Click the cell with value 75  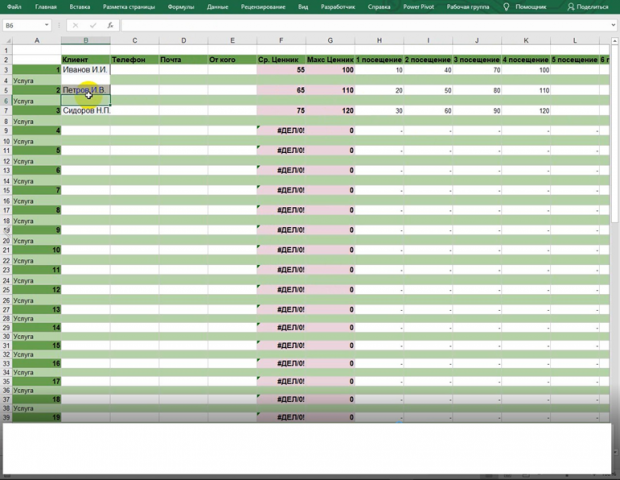281,111
